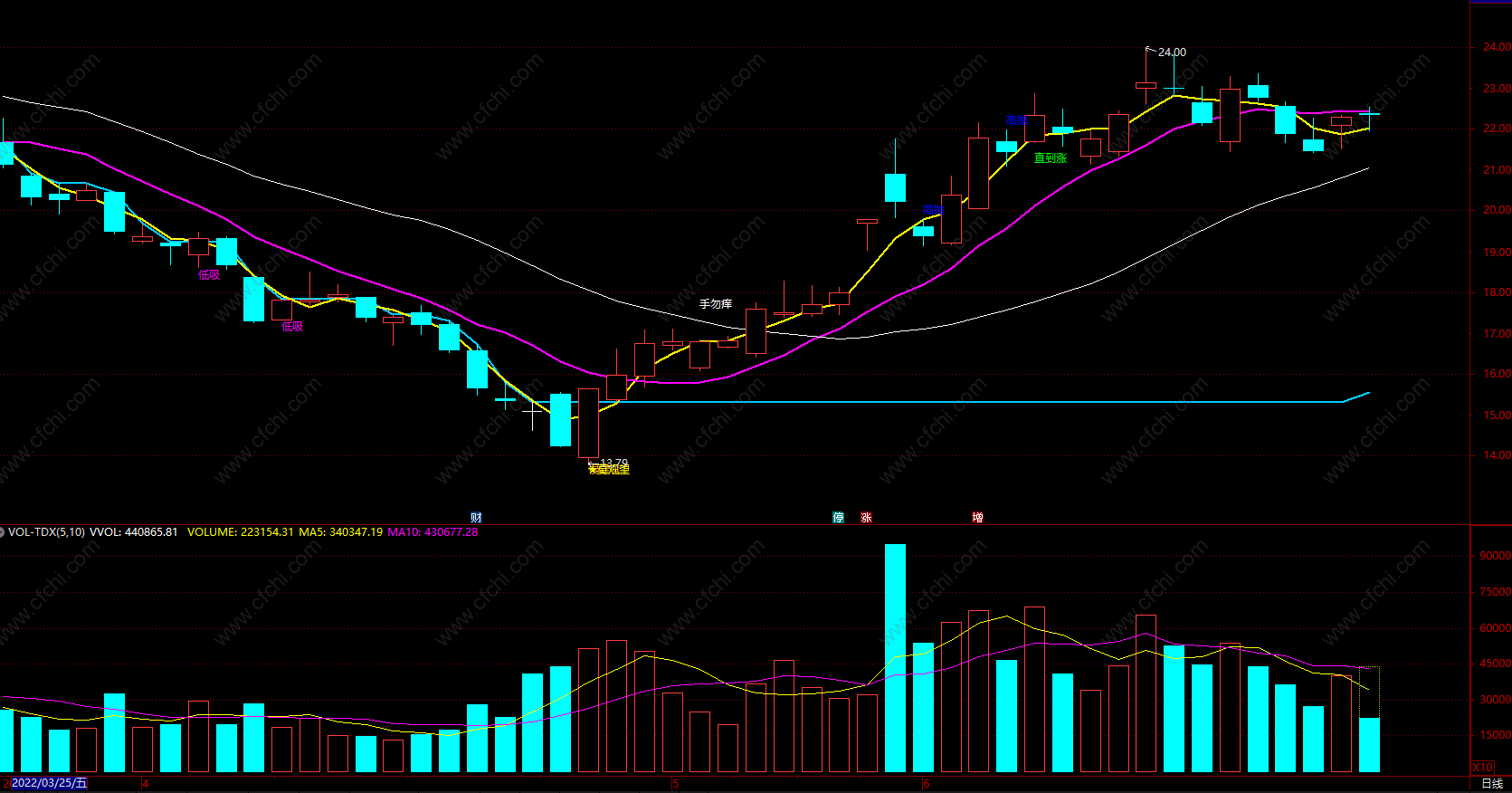Click the 涨 info marker
The width and height of the screenshot is (1512, 793).
click(866, 518)
